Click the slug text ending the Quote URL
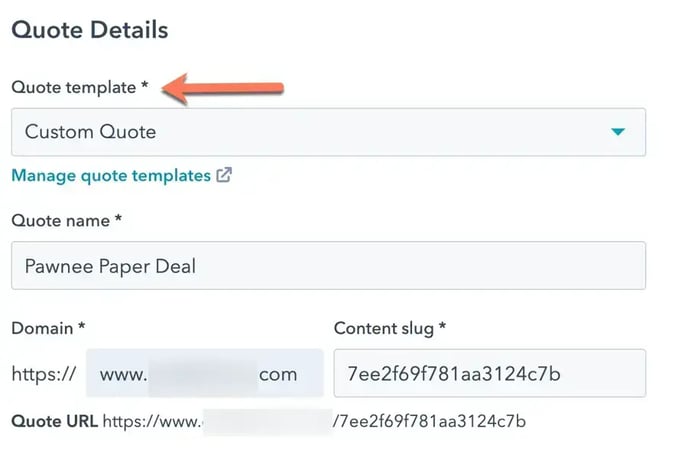 click(x=429, y=421)
